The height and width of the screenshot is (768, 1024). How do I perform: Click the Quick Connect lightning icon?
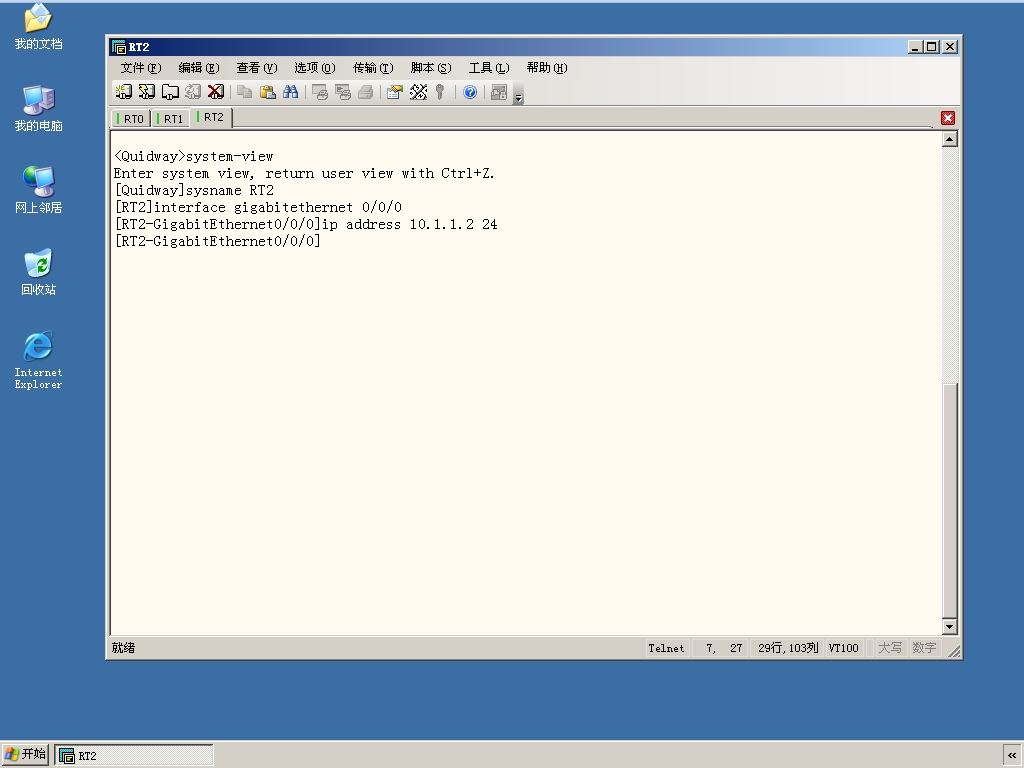[146, 92]
